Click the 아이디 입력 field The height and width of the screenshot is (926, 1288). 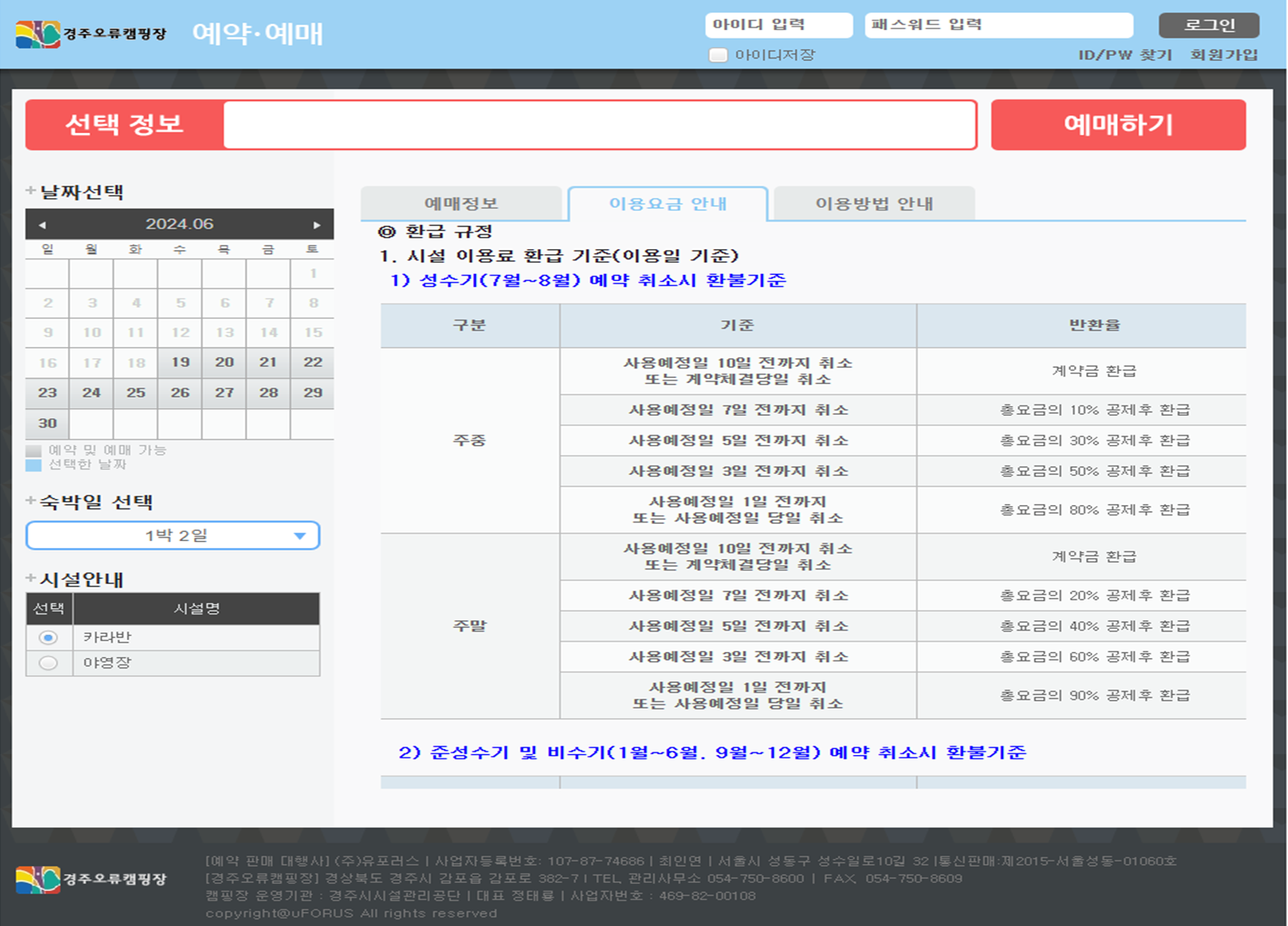coord(778,25)
